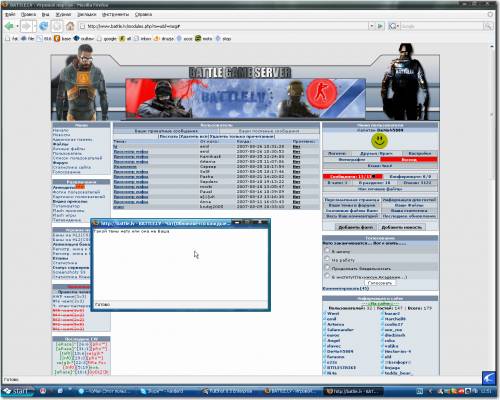500x400 pixels.
Task: Open the 'file' bookmark in bookmarks toolbar
Action: pos(28,39)
